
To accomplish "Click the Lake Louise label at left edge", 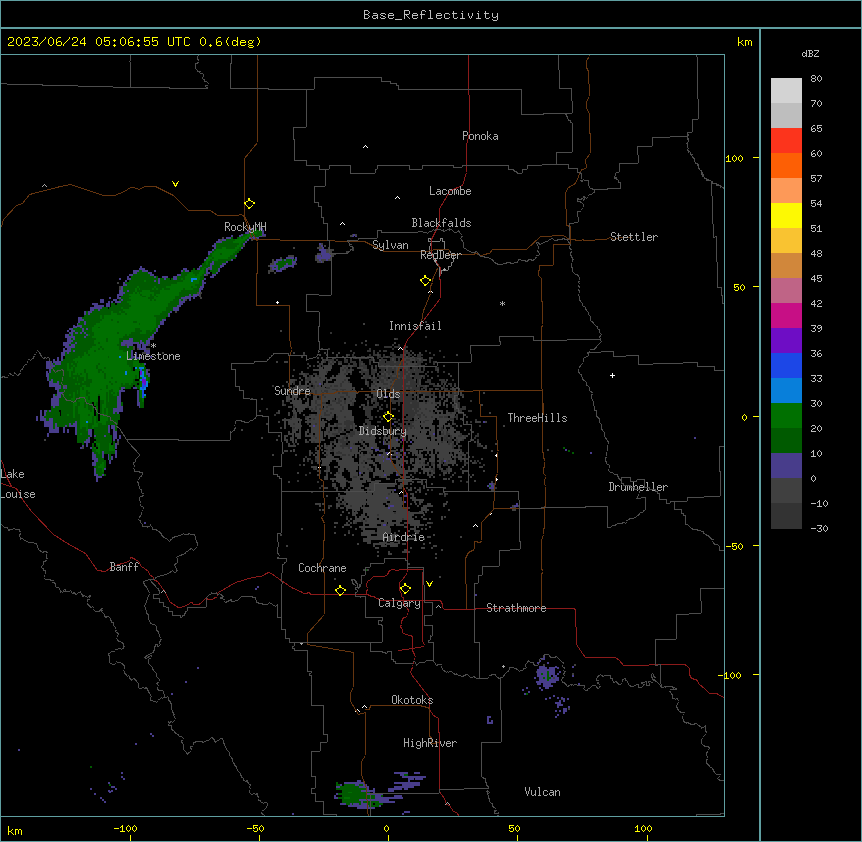I will coord(18,484).
